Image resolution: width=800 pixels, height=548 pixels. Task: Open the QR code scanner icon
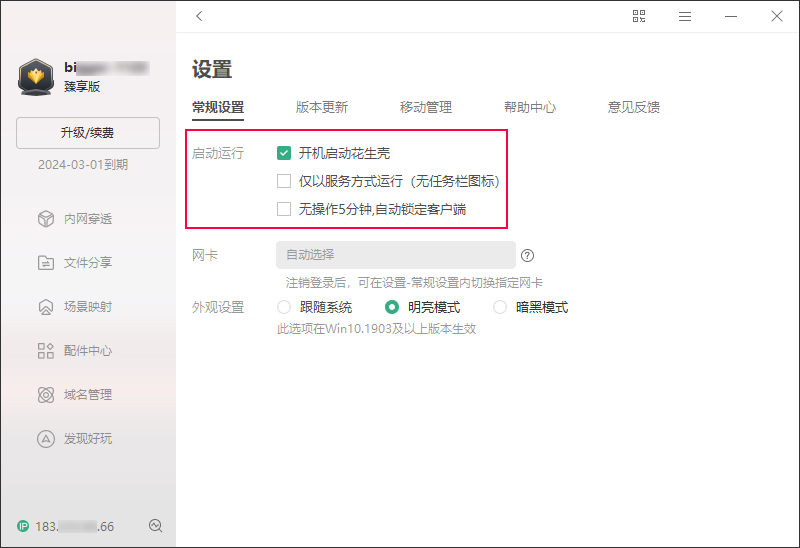click(x=640, y=16)
